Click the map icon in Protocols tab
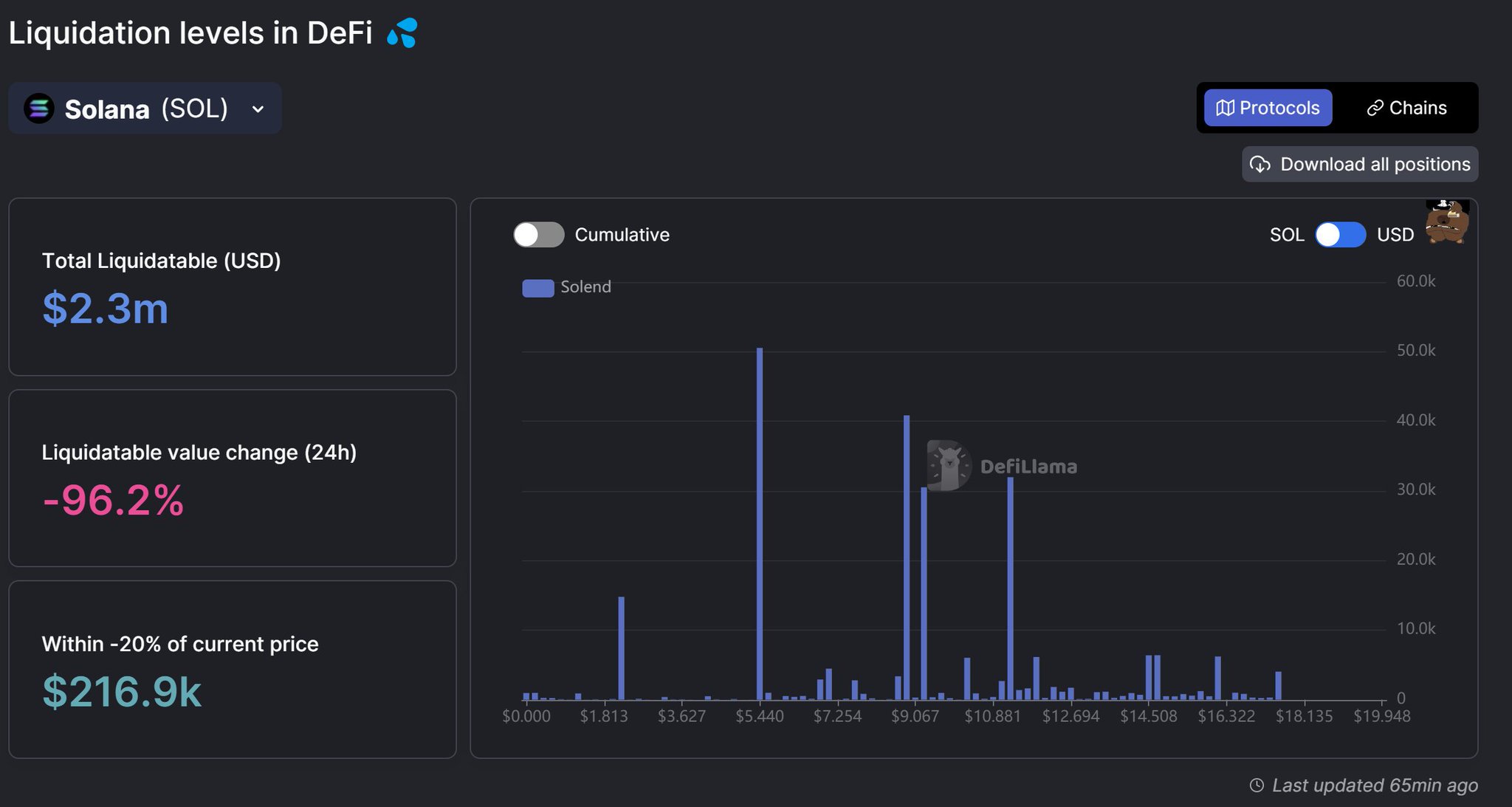Viewport: 1512px width, 807px height. click(x=1225, y=108)
